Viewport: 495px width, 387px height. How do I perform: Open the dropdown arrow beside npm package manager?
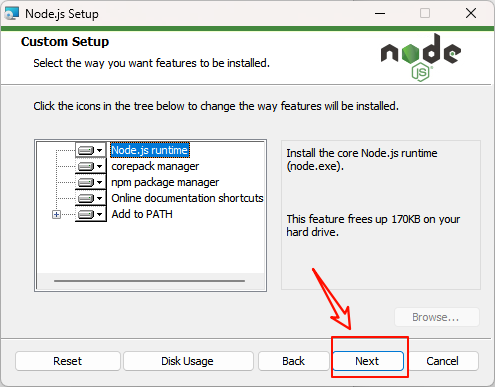tap(99, 183)
